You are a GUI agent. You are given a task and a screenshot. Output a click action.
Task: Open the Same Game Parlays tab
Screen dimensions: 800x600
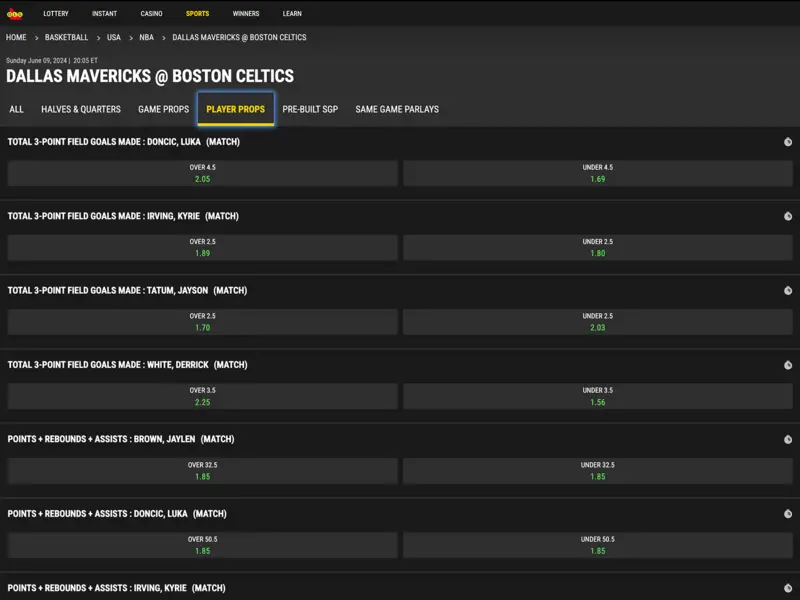[x=397, y=109]
